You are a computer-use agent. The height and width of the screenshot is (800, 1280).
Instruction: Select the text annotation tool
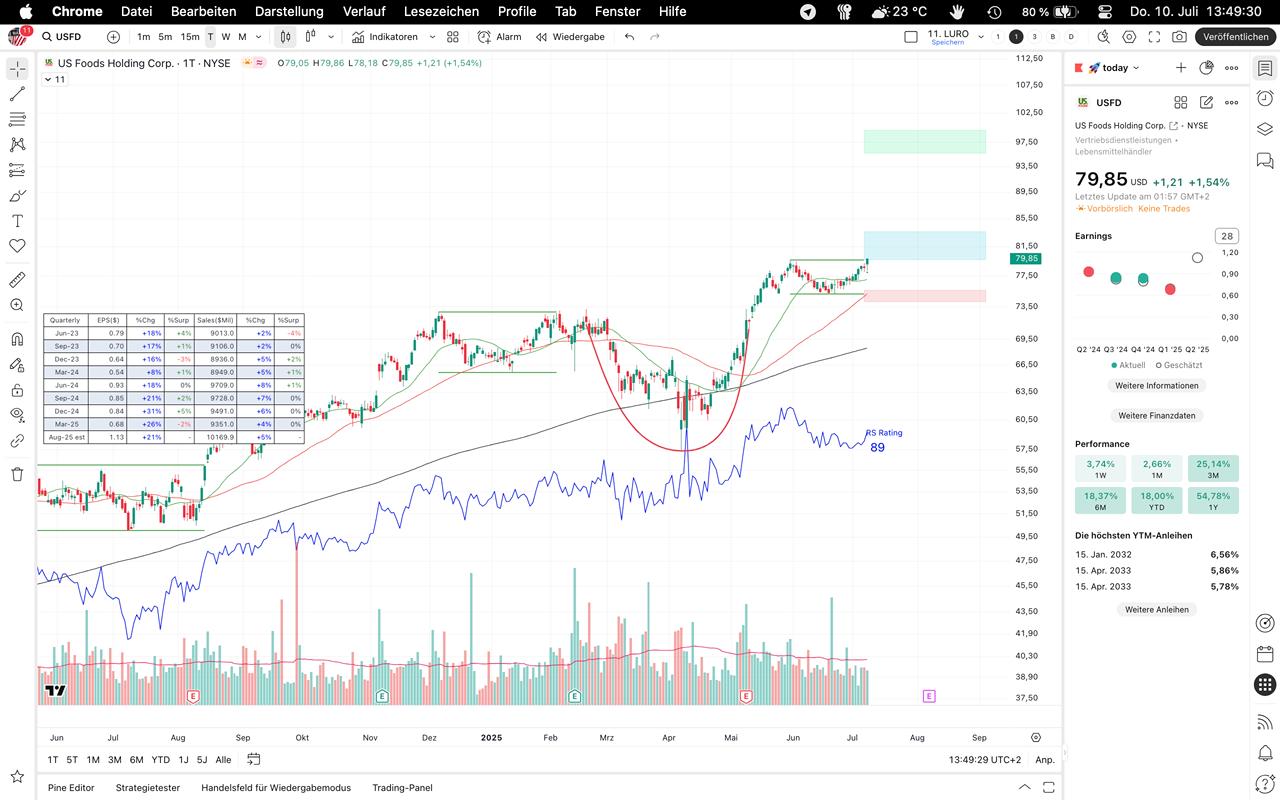(x=17, y=221)
